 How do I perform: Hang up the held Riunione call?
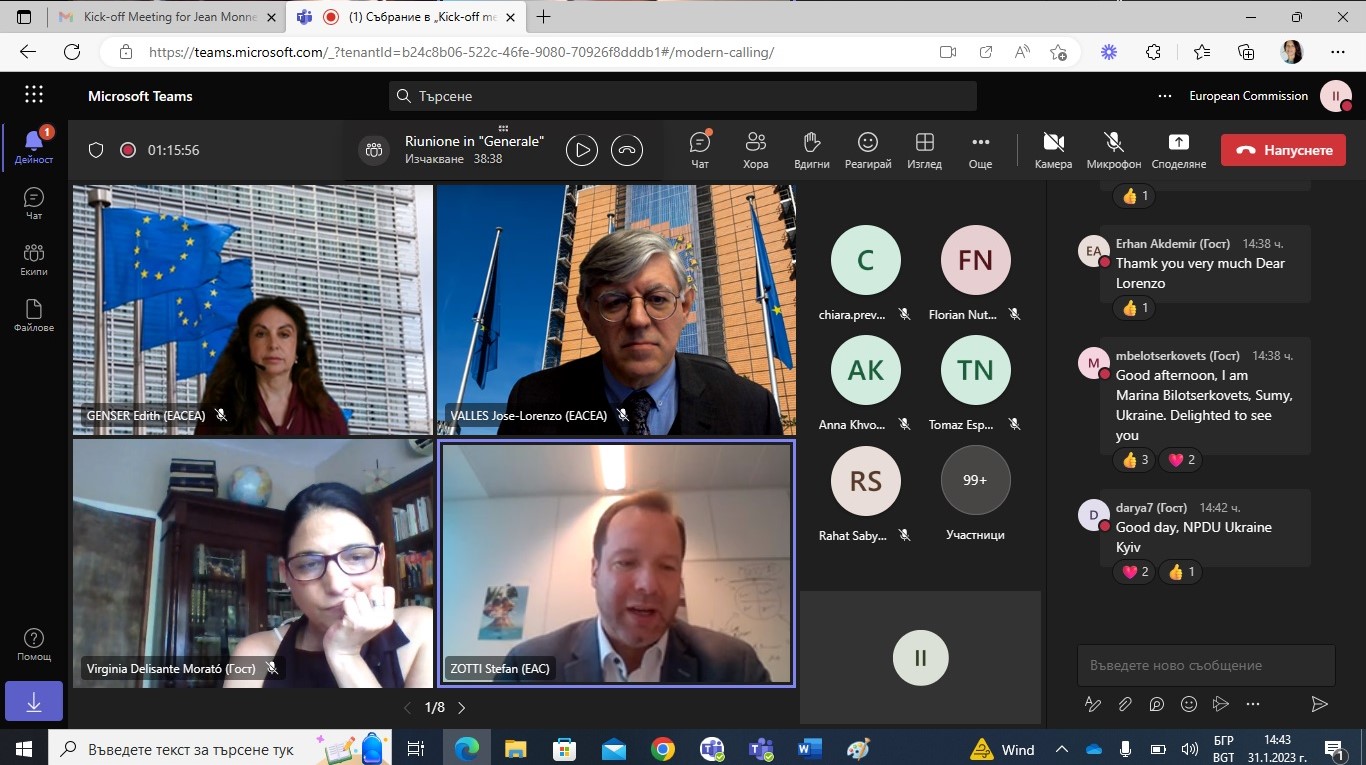(x=627, y=150)
